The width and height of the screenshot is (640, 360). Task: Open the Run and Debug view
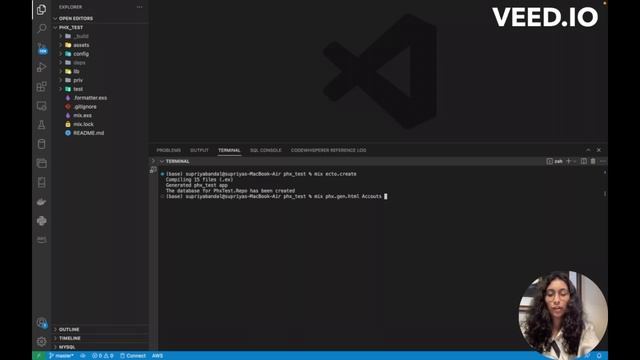(x=41, y=67)
